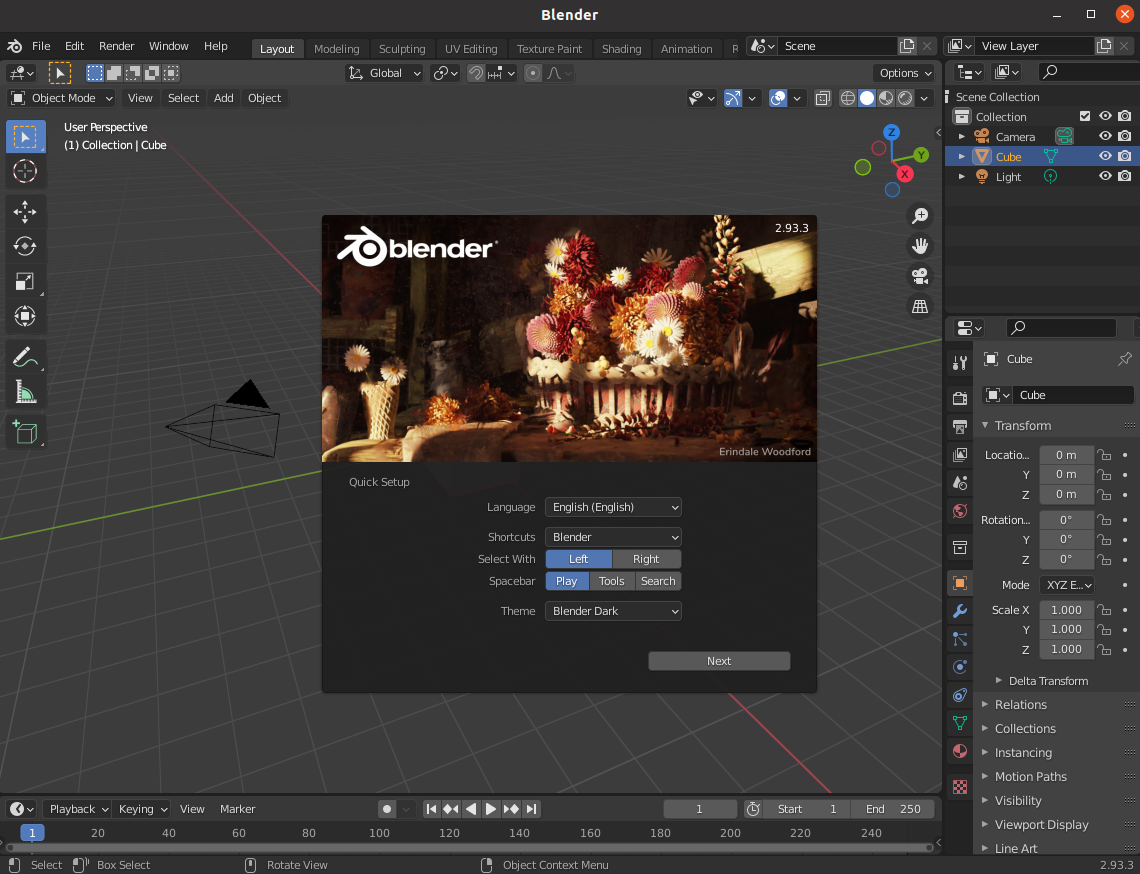This screenshot has height=874, width=1140.
Task: Open the View Layer properties tab
Action: pyautogui.click(x=960, y=454)
